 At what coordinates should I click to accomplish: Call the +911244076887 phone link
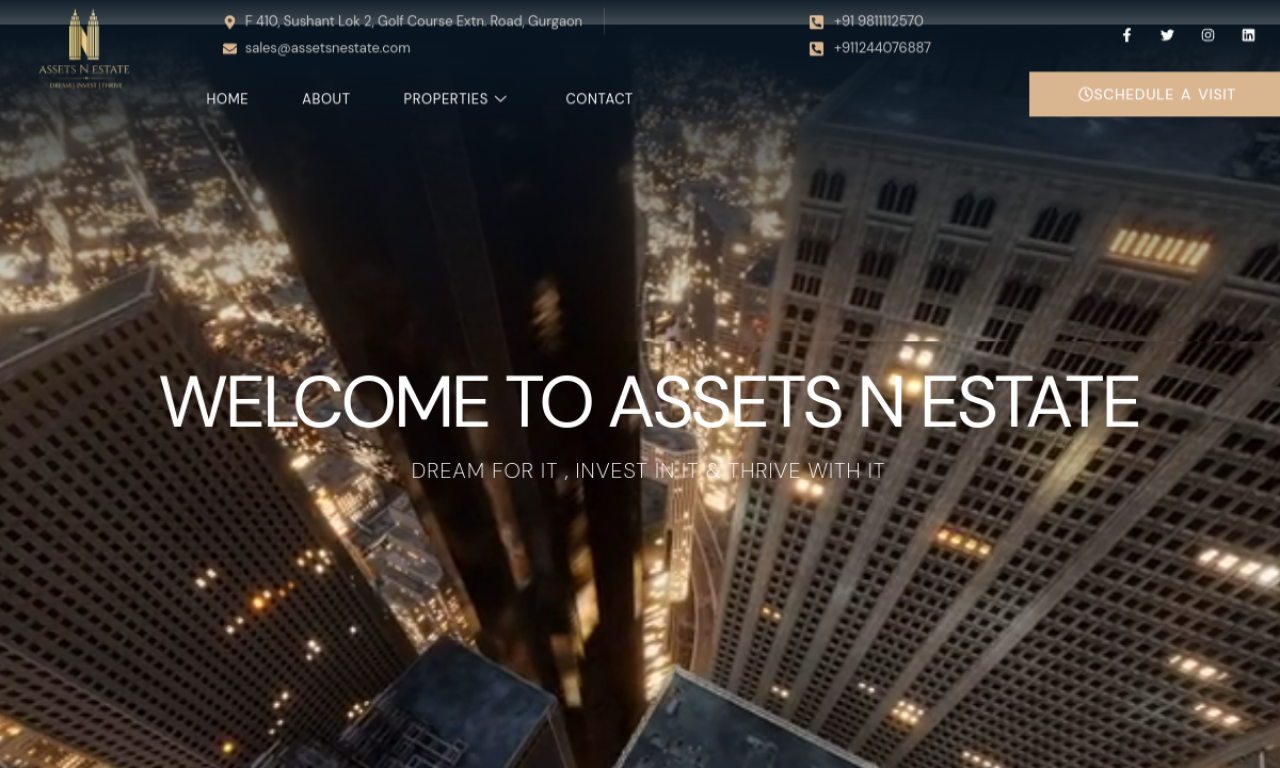point(882,48)
